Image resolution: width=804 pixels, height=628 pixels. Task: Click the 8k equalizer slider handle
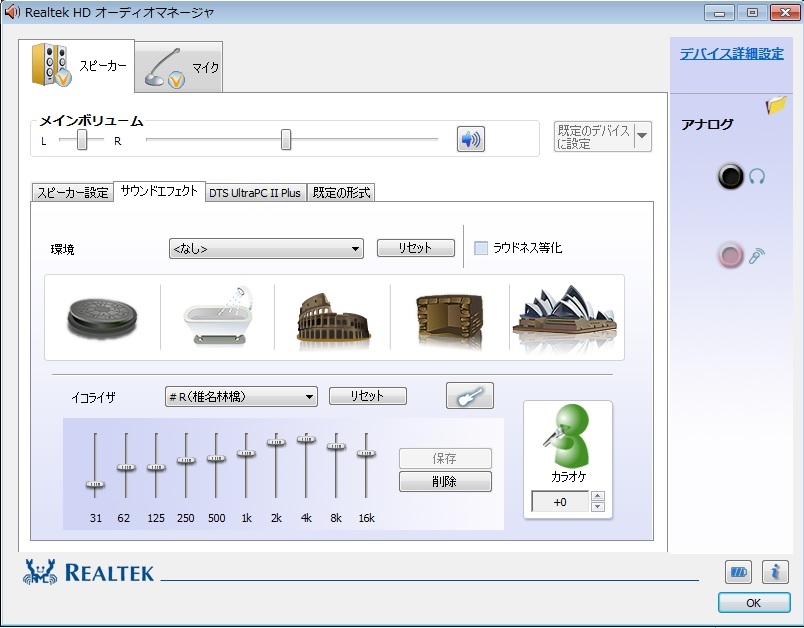336,446
